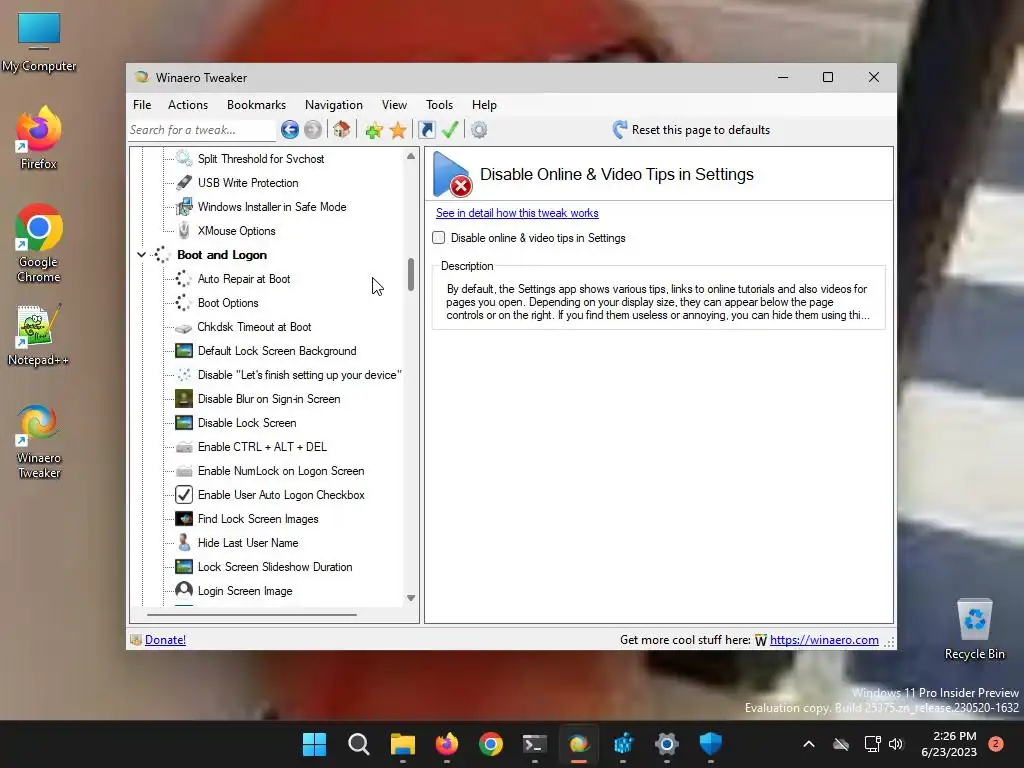Screen dimensions: 1024x768
Task: Open the Tools menu
Action: tap(440, 104)
